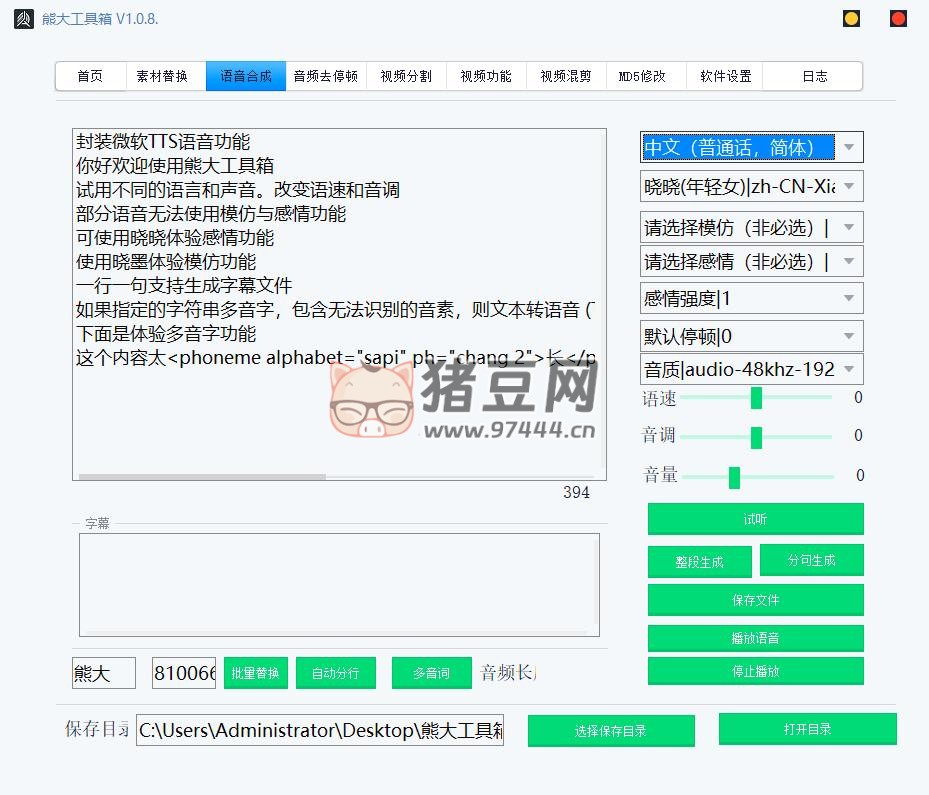The height and width of the screenshot is (795, 929).
Task: Click the yellow minimize circle button
Action: click(x=851, y=18)
